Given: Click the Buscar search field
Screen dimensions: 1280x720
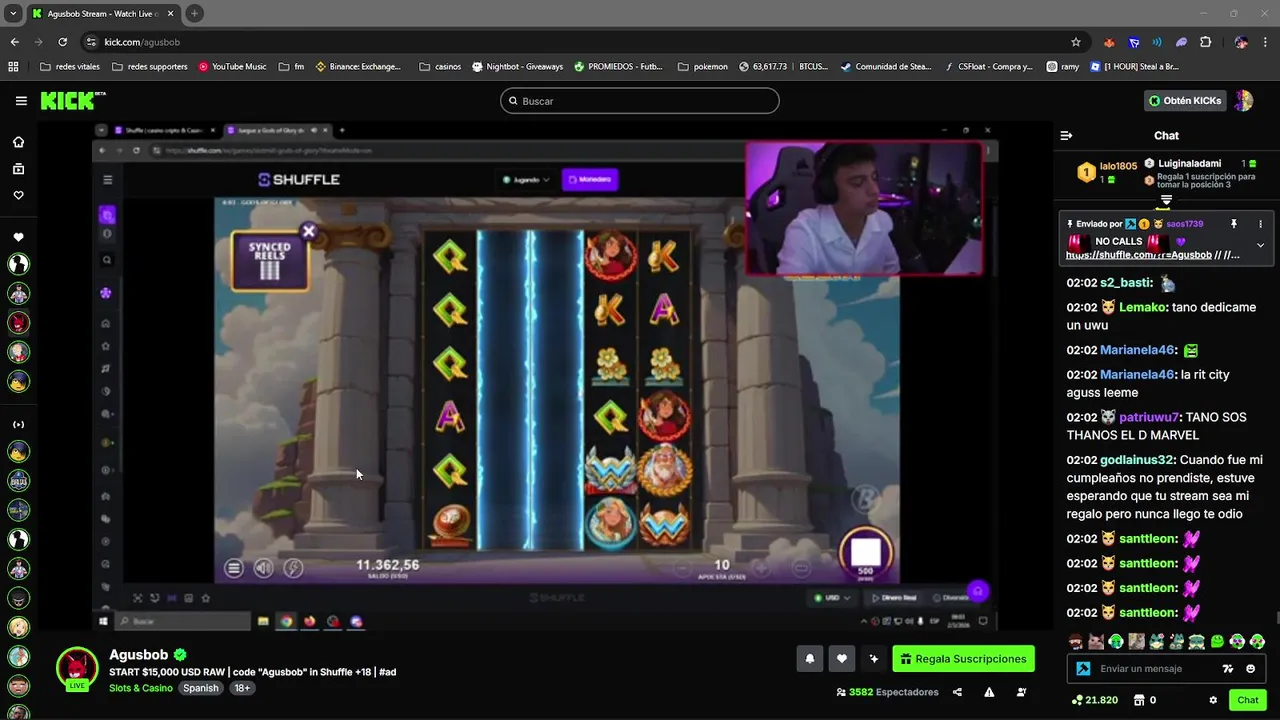Looking at the screenshot, I should [x=639, y=101].
